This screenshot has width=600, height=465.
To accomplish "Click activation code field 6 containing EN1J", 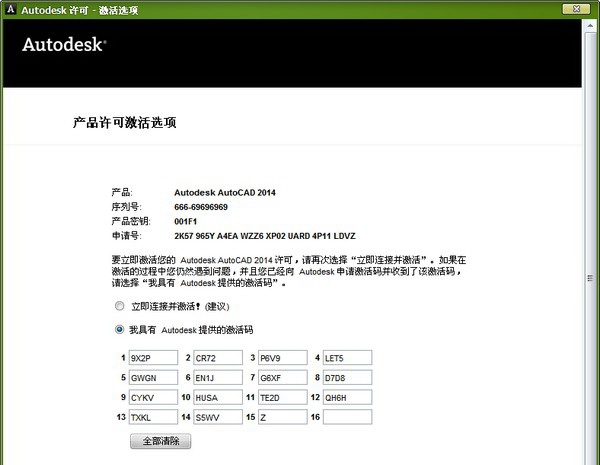I will coord(218,377).
